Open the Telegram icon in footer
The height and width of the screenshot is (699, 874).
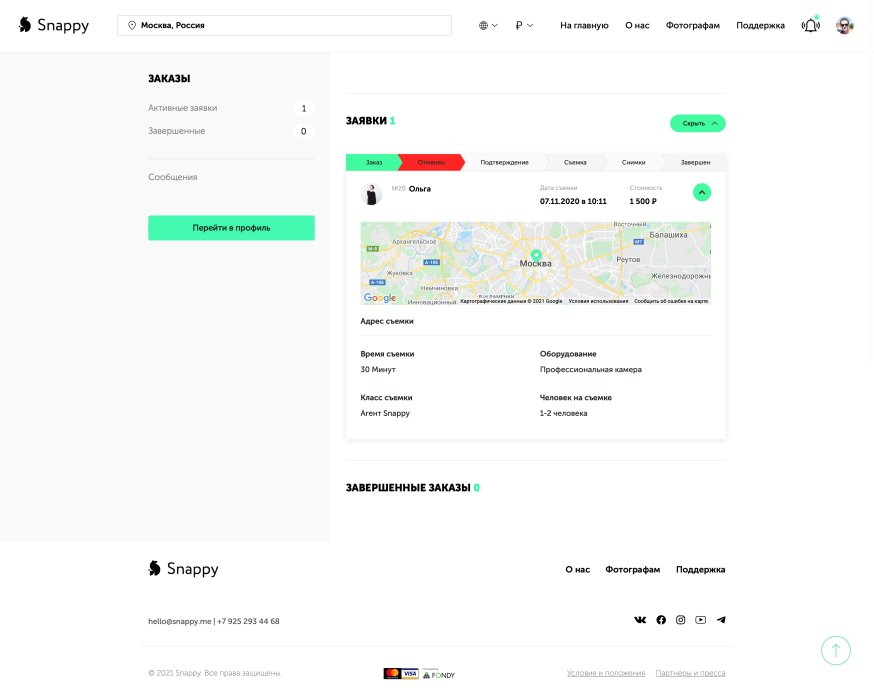(721, 620)
